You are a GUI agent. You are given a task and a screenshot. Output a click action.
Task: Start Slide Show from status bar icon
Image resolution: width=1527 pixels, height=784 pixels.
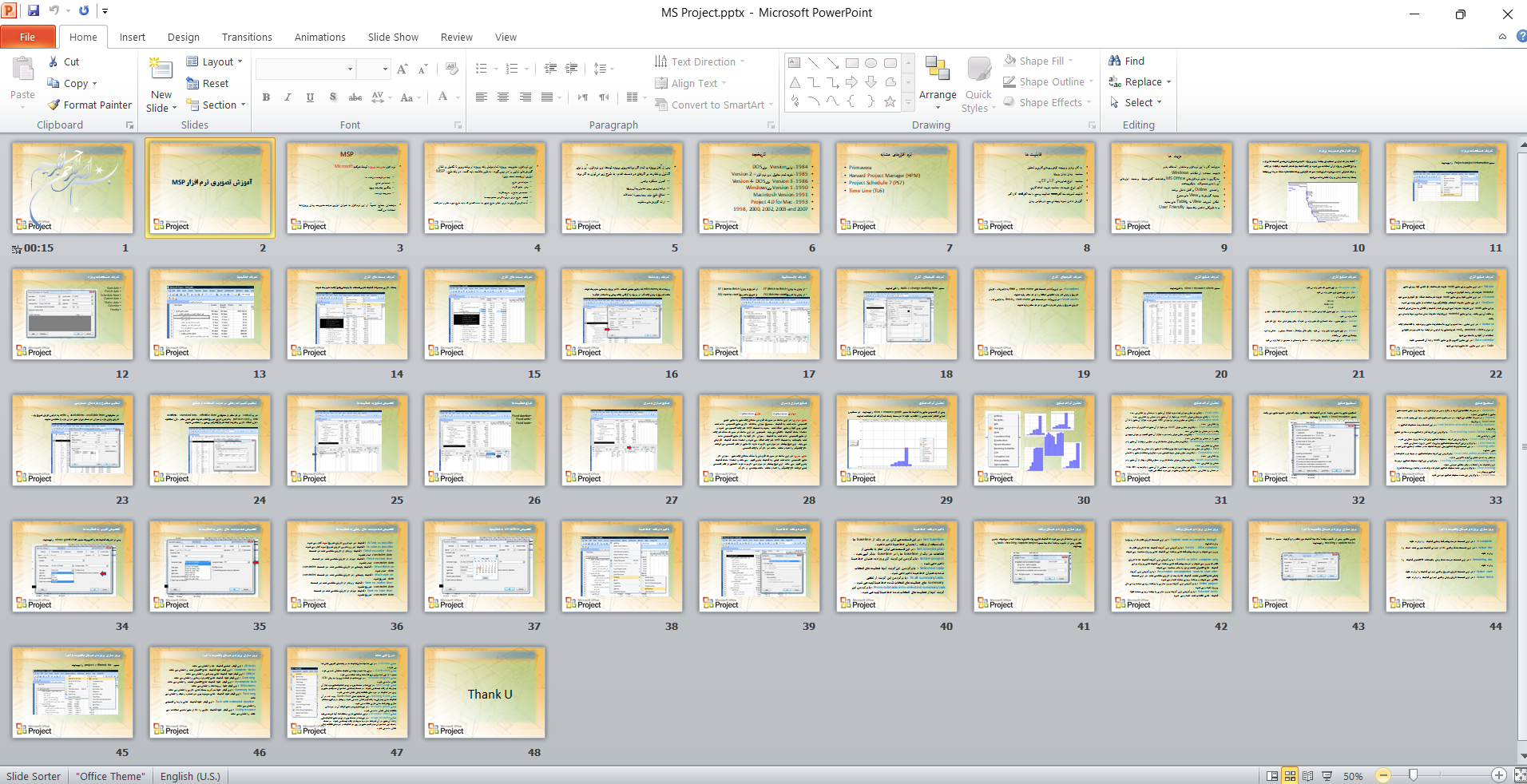pos(1327,776)
